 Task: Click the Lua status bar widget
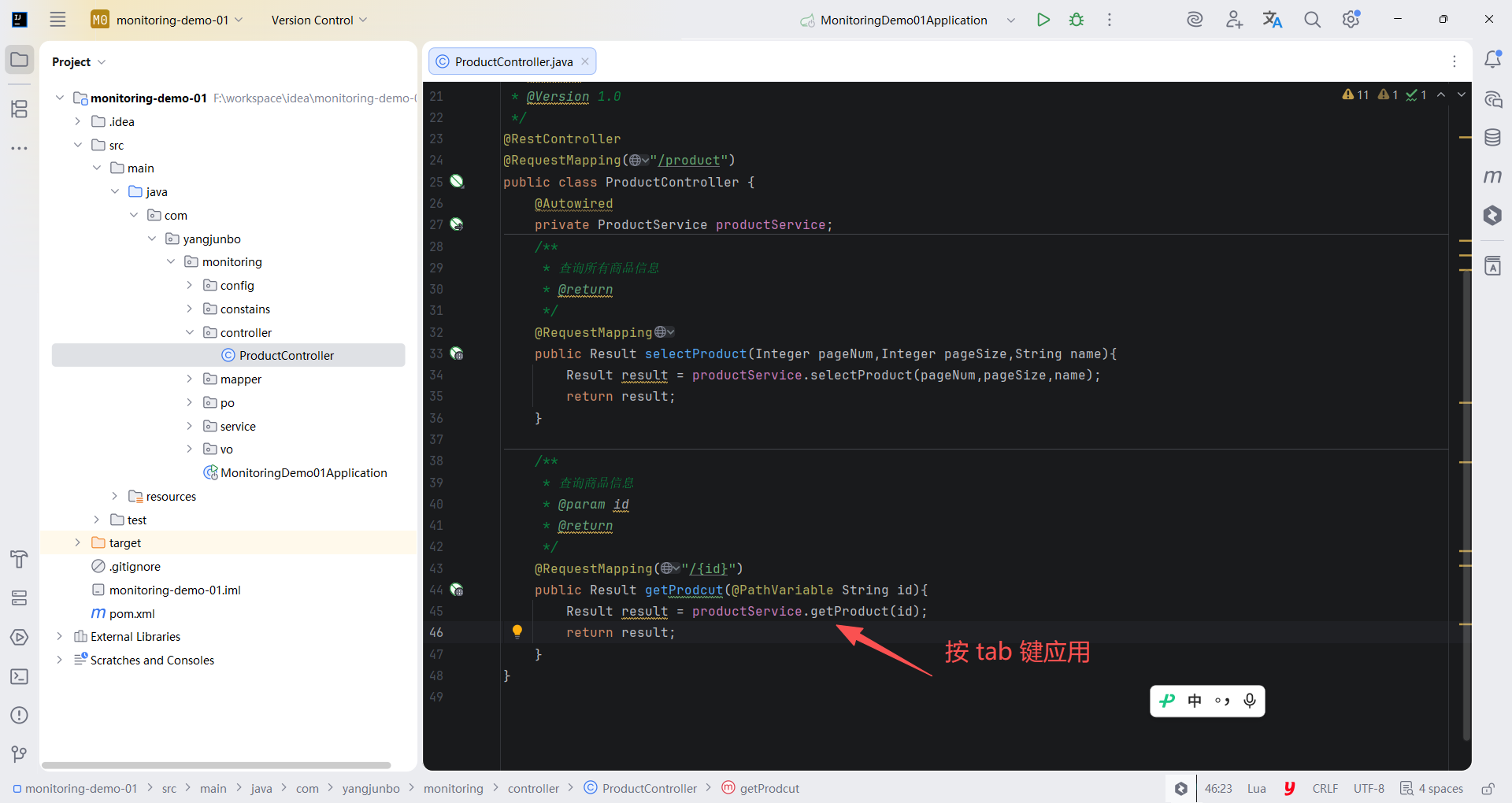1257,788
